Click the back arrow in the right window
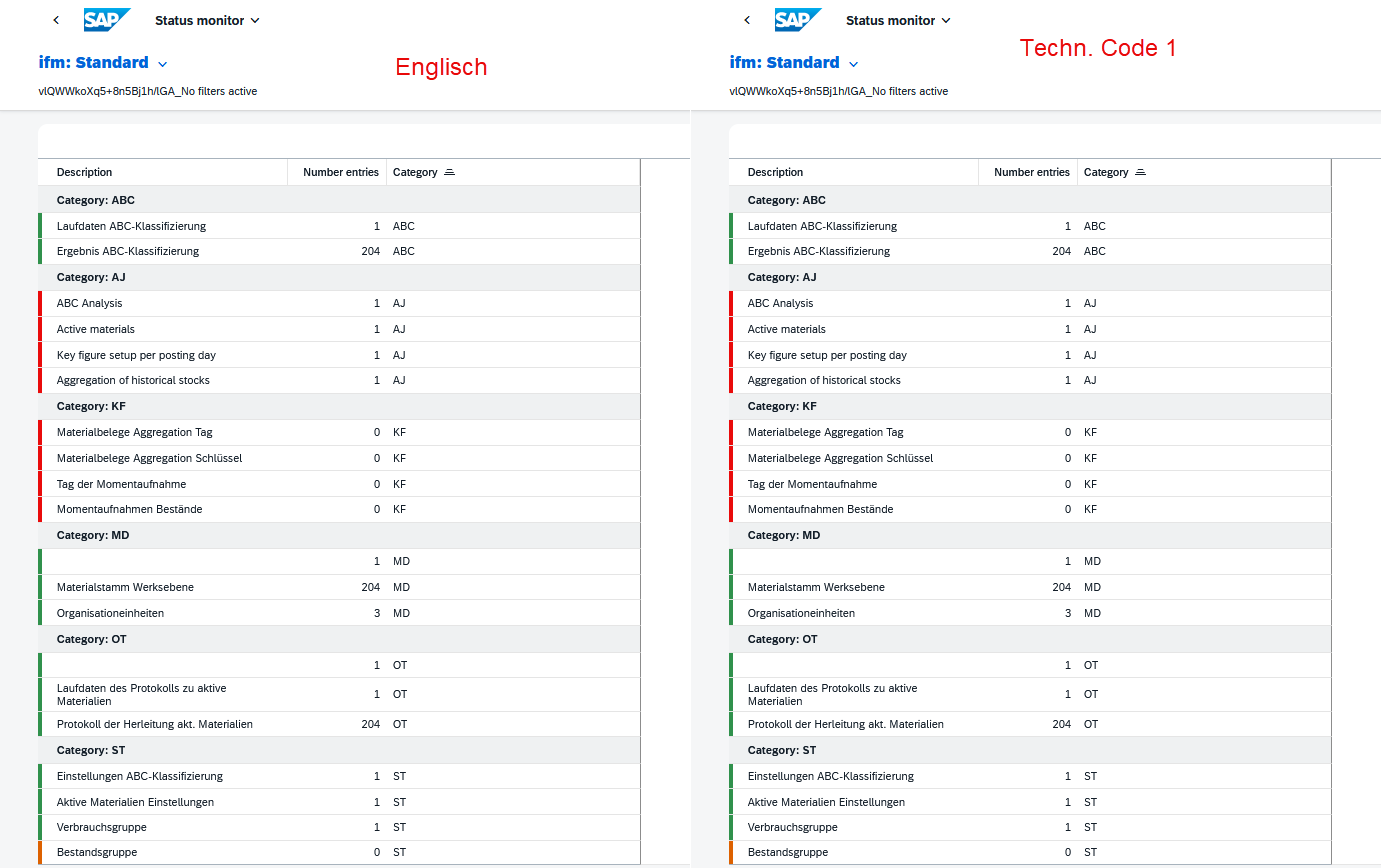Screen dimensions: 1381x868 (x=747, y=20)
